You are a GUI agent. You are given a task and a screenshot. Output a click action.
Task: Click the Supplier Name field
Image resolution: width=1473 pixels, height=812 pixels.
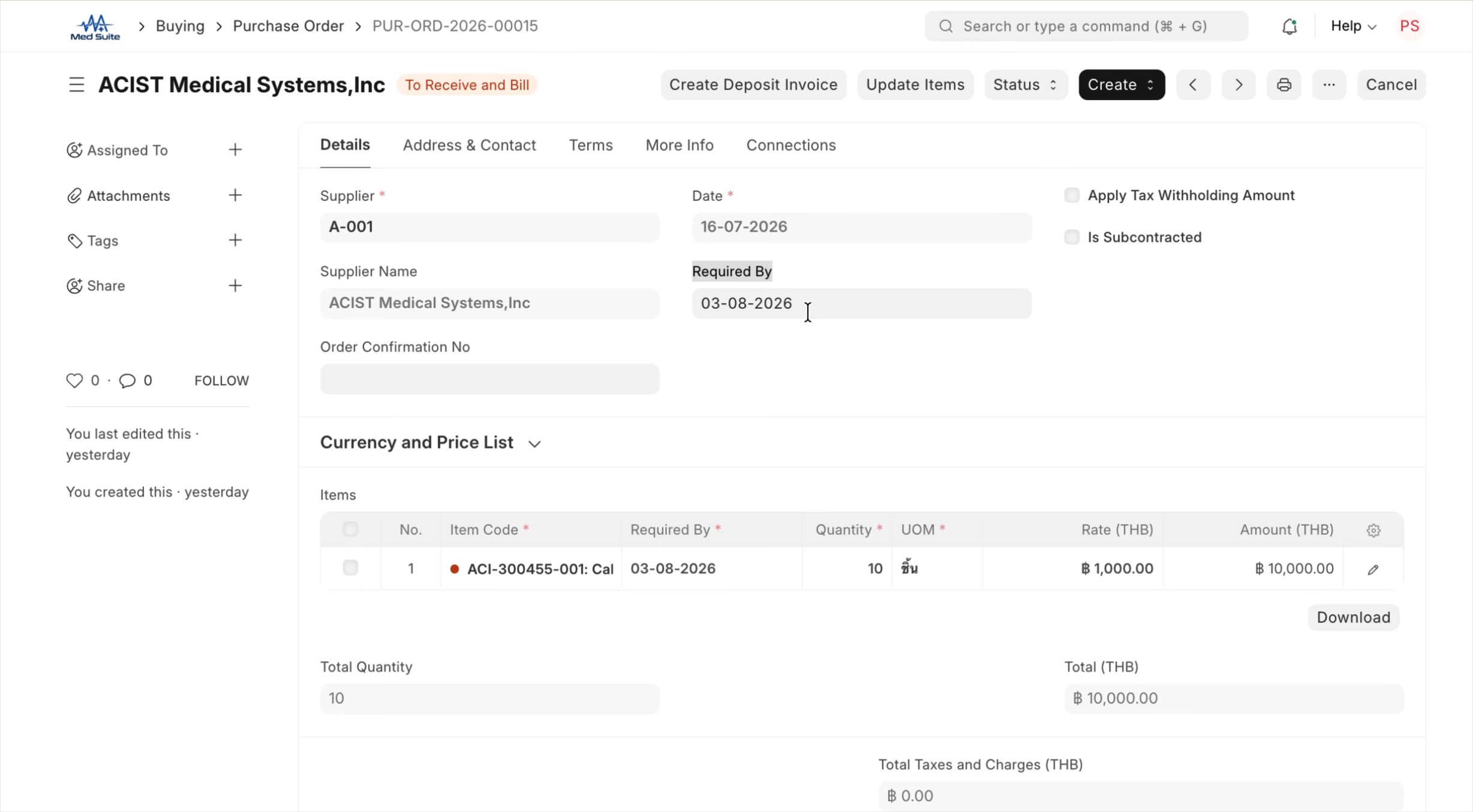489,303
